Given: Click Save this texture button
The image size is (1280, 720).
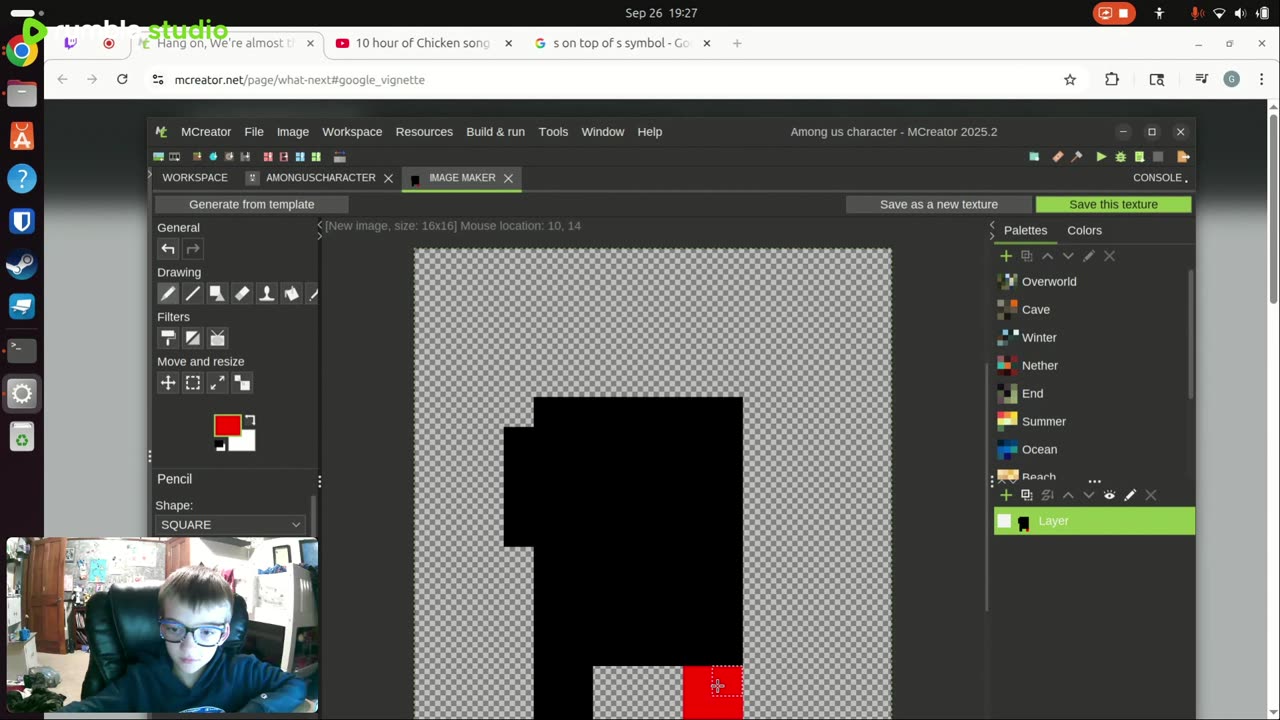Looking at the screenshot, I should coord(1113,204).
